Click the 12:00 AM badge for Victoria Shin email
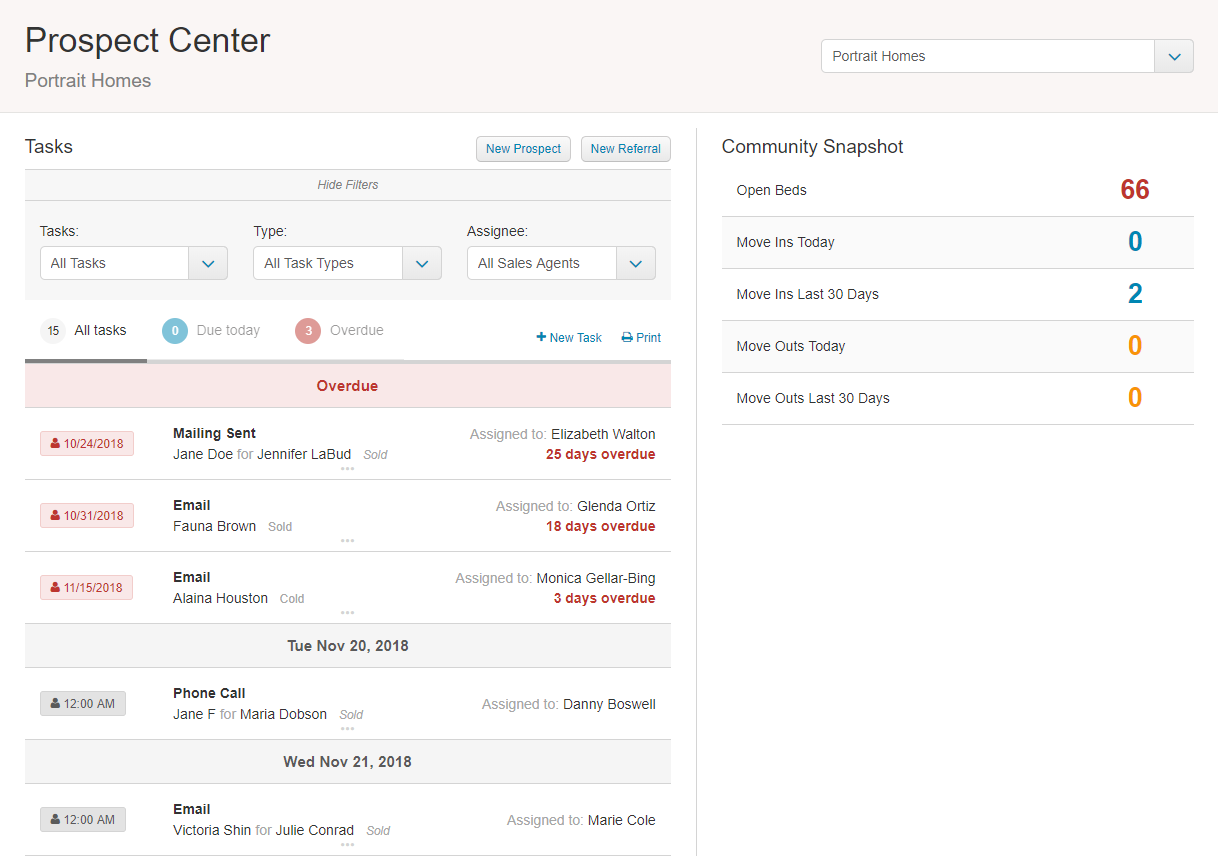Image resolution: width=1218 pixels, height=856 pixels. click(x=83, y=820)
